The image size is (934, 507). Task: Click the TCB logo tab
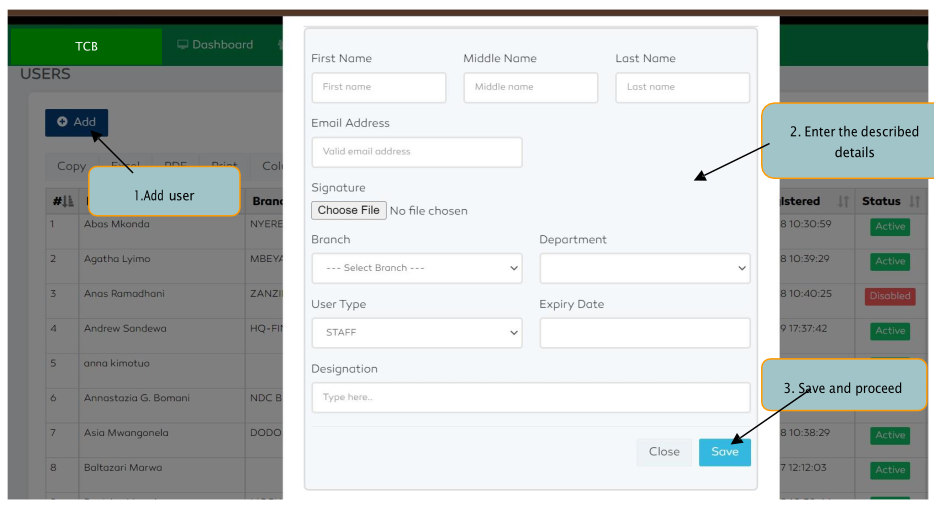point(86,46)
